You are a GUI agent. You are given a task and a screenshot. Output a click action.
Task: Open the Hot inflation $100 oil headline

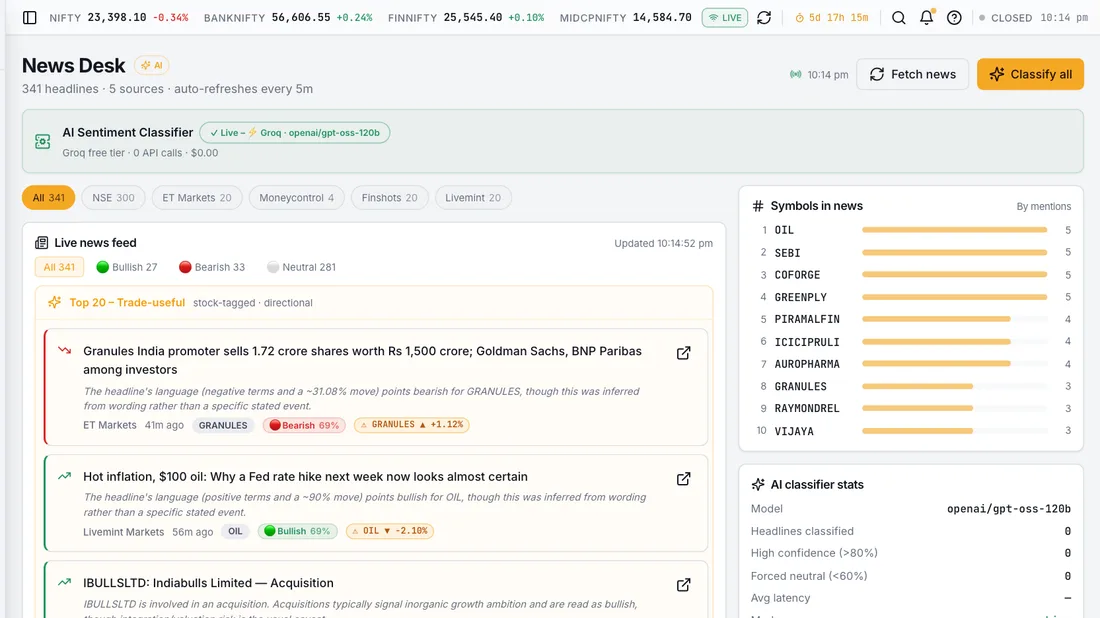pyautogui.click(x=305, y=476)
